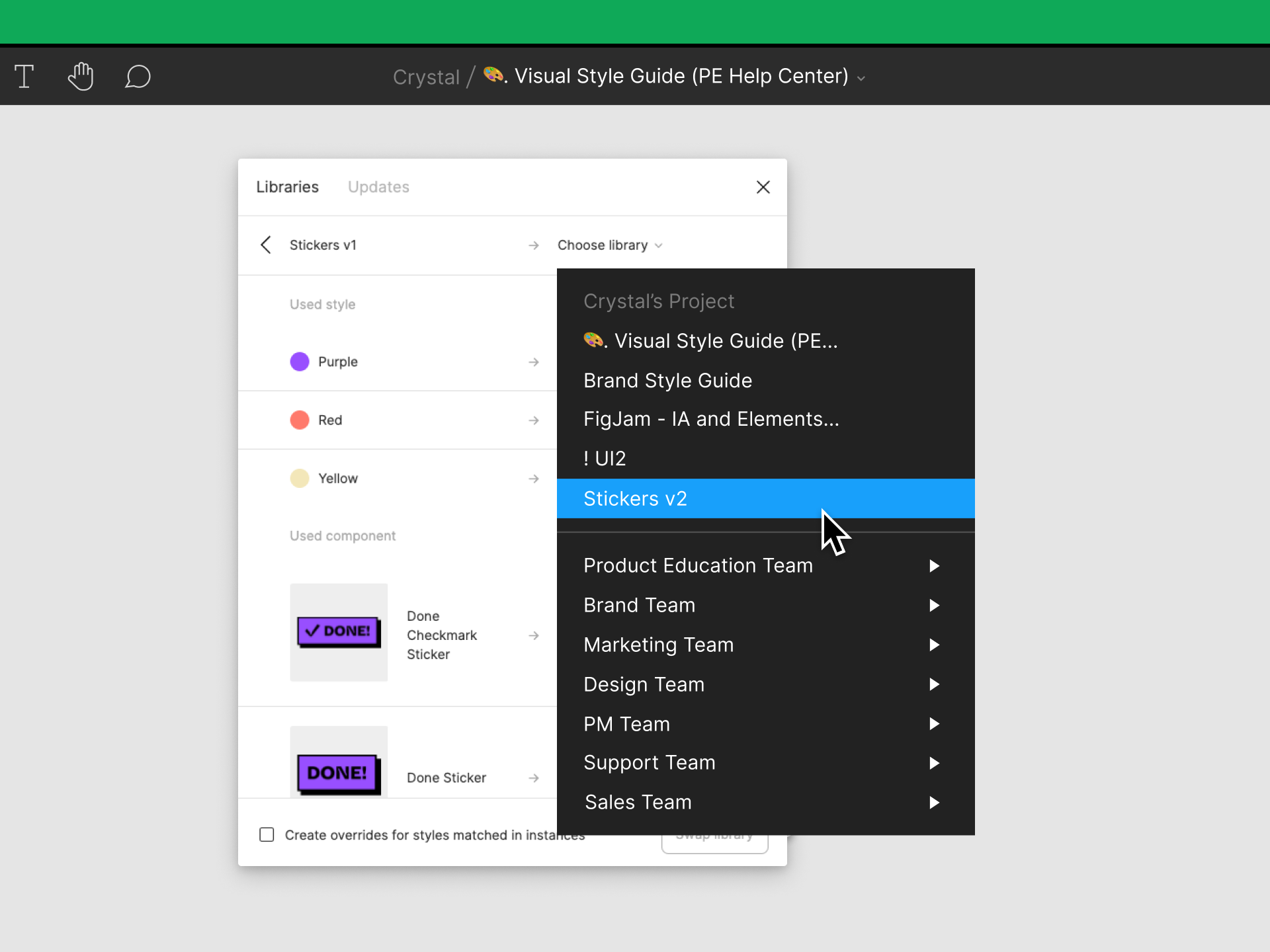Switch to the Updates tab

[x=378, y=186]
